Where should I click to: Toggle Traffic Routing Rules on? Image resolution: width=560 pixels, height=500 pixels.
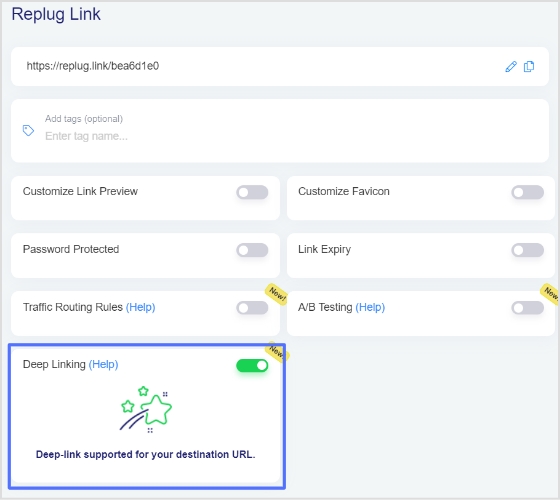point(252,308)
